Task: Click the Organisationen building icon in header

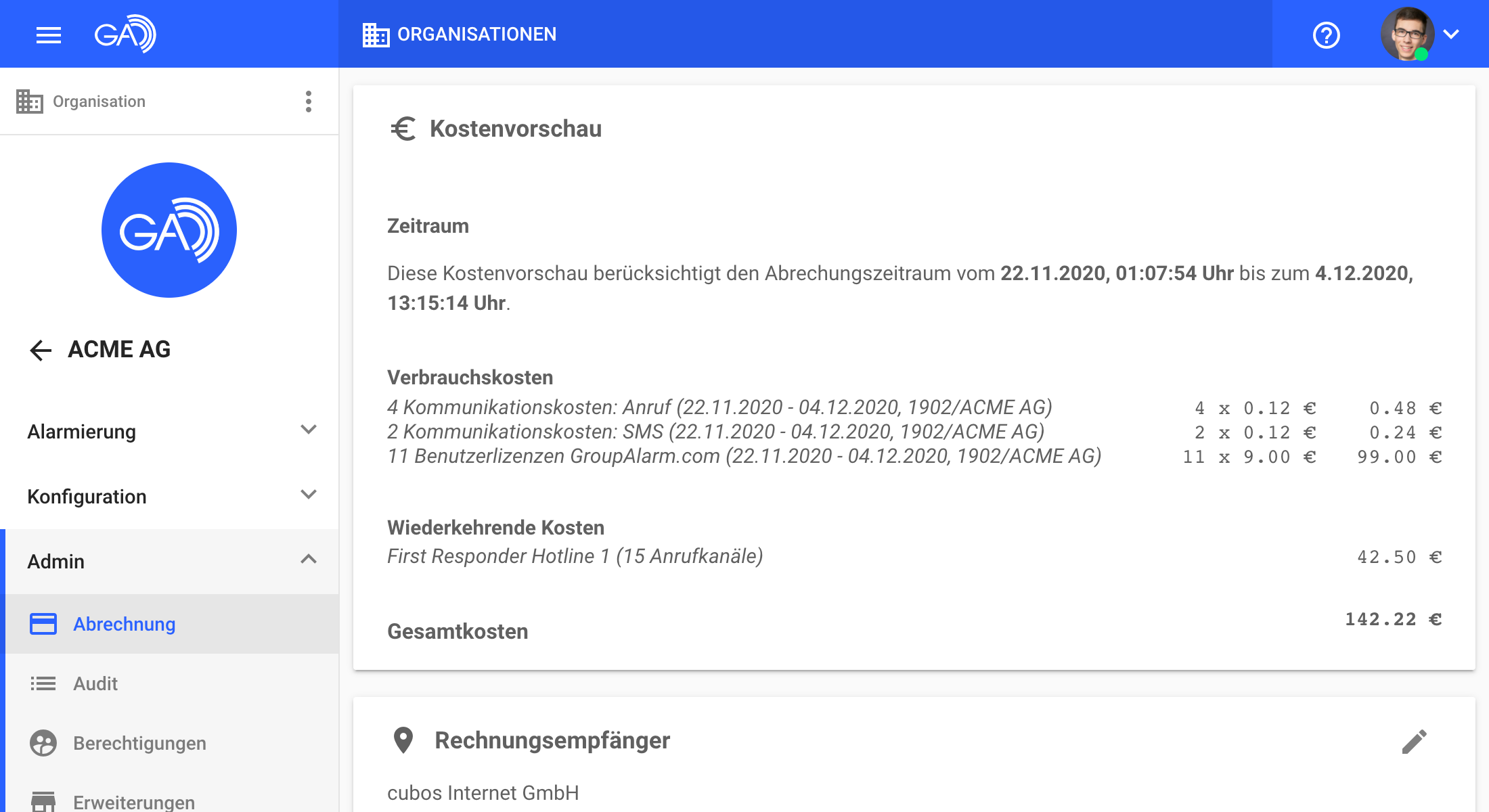Action: click(376, 35)
